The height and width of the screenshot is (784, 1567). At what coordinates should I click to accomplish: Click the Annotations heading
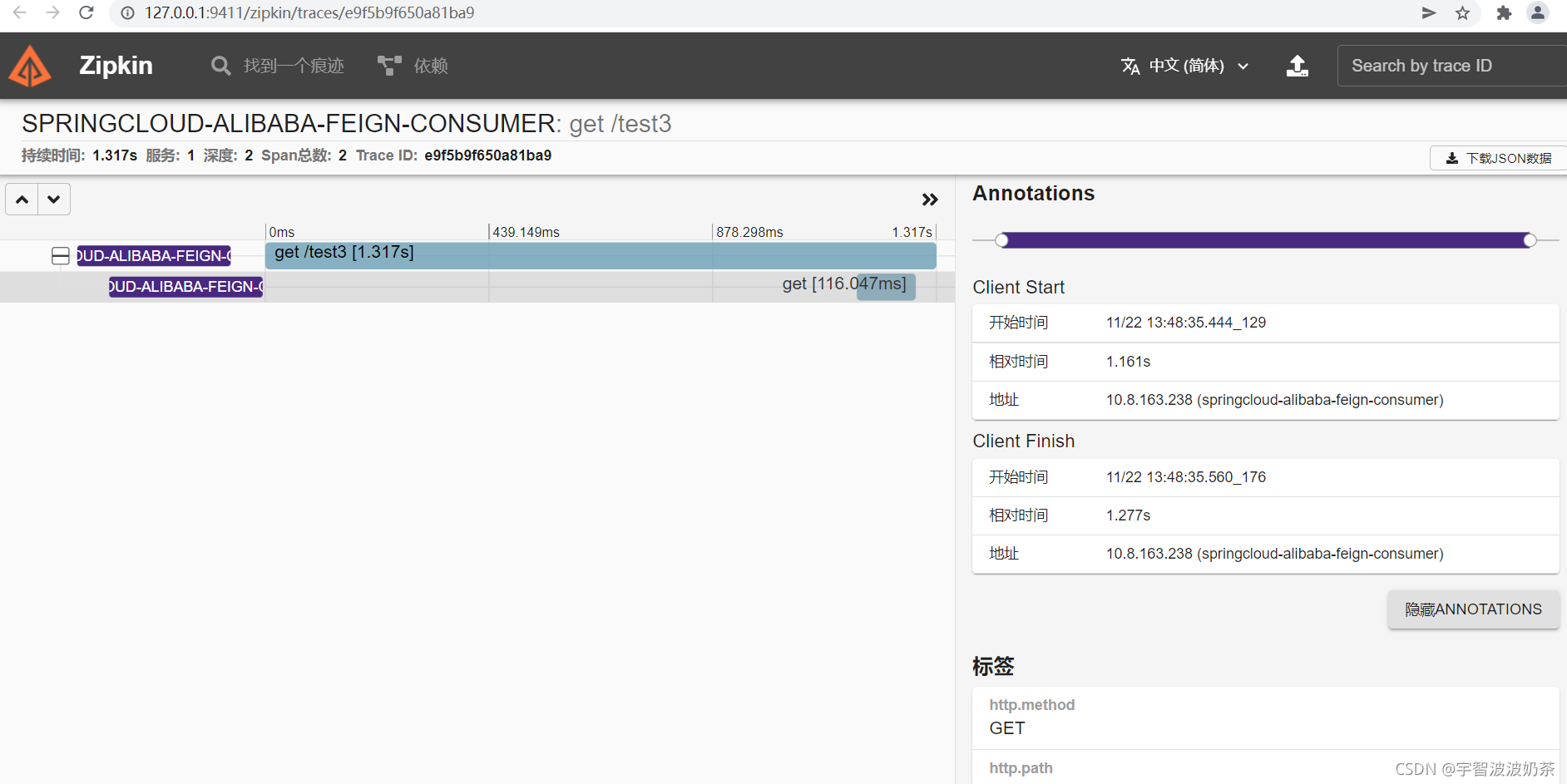(x=1034, y=193)
